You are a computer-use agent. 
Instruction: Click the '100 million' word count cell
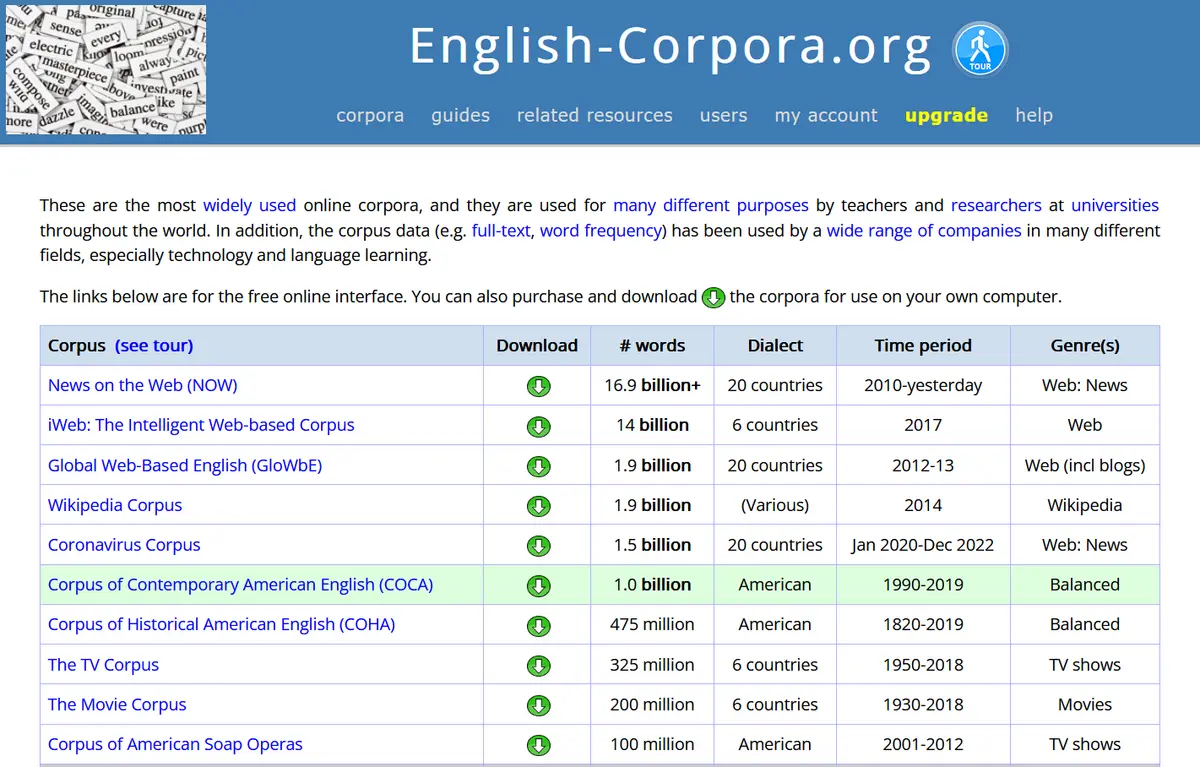pos(652,745)
